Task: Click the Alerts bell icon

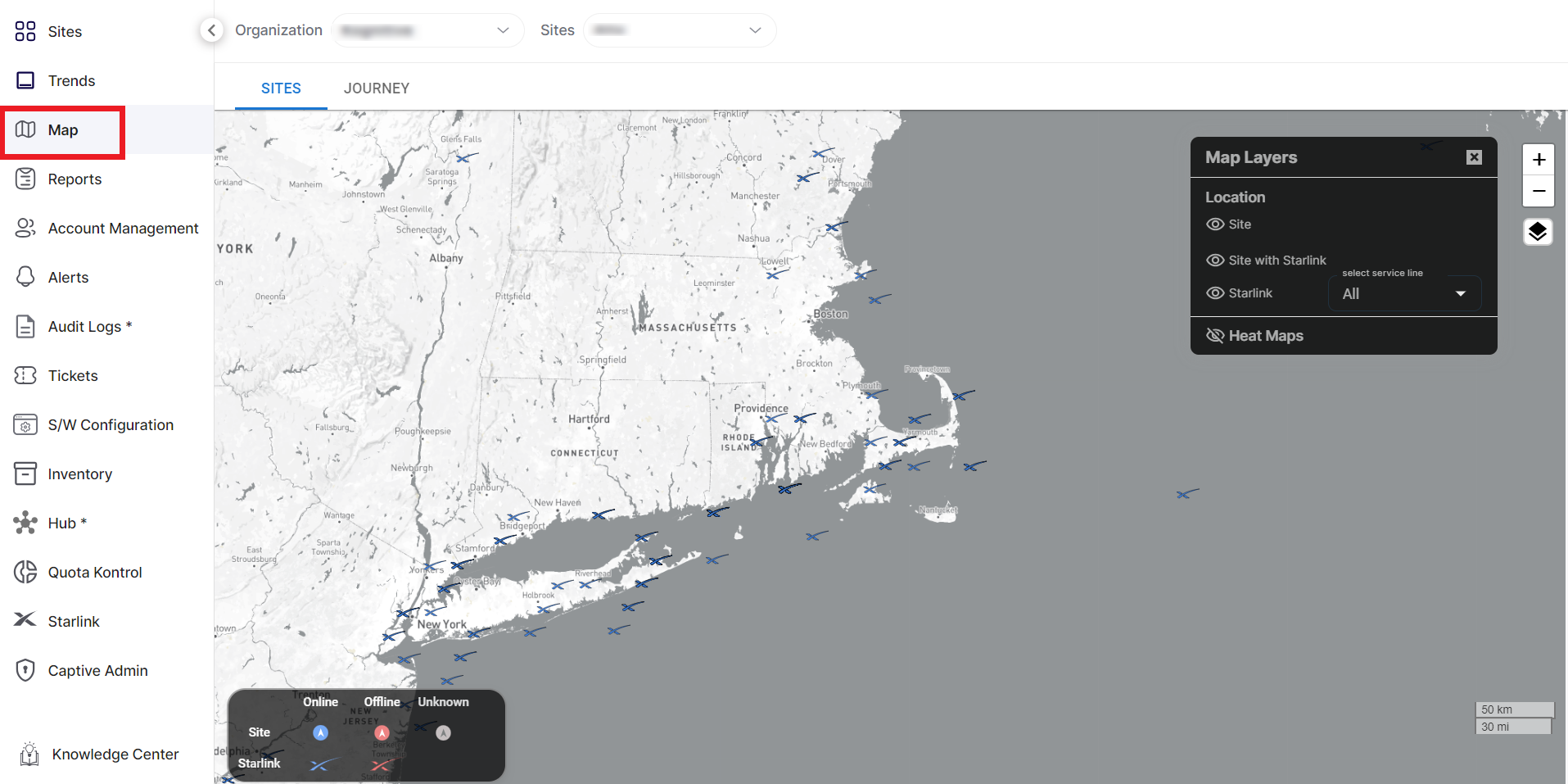Action: click(25, 277)
